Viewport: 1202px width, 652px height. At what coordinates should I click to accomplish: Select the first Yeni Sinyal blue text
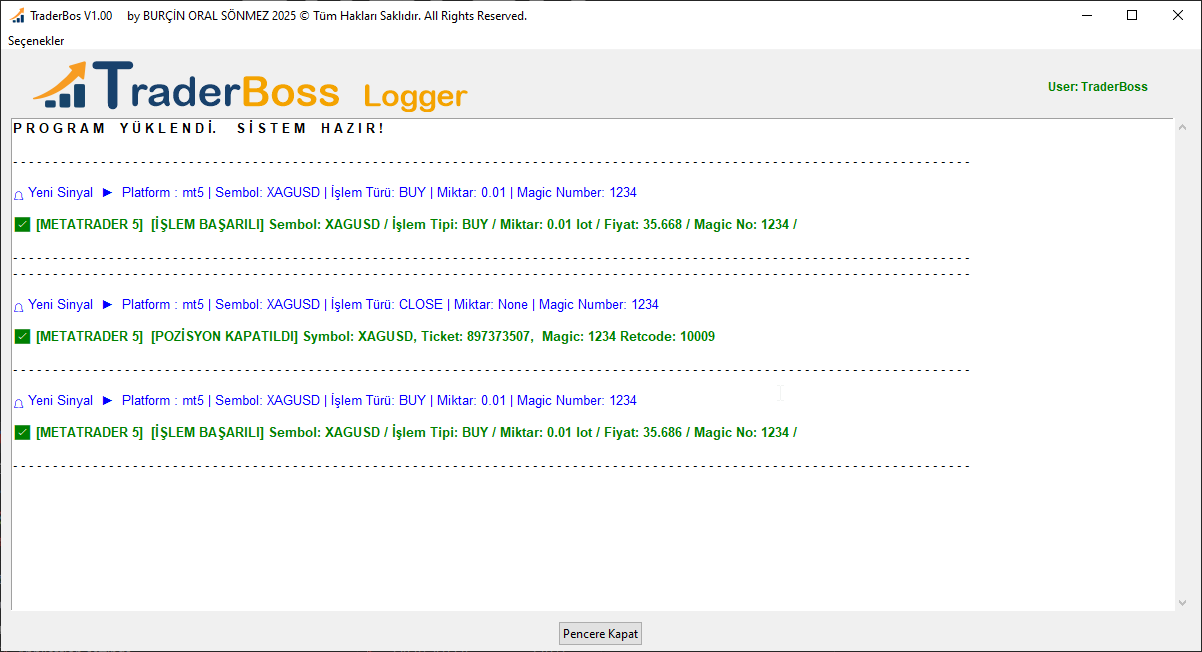[x=60, y=192]
